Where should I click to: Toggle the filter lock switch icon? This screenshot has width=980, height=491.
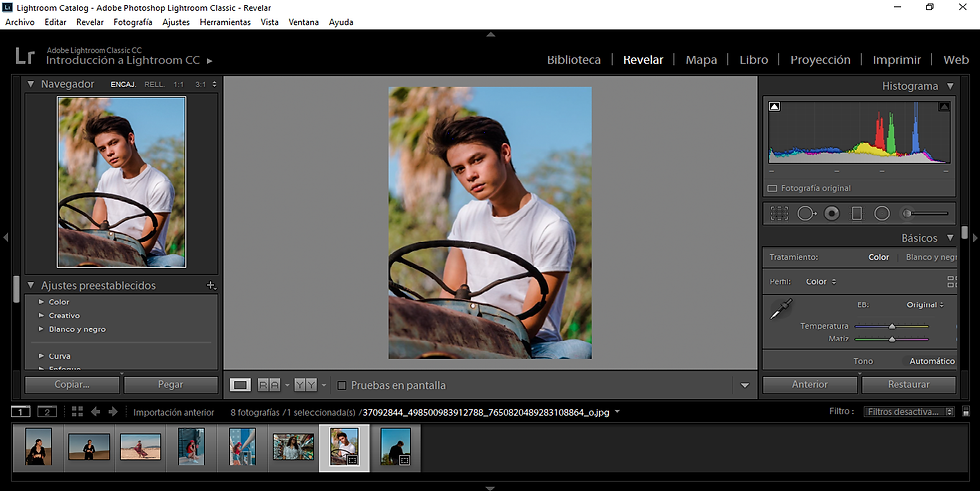tap(966, 412)
